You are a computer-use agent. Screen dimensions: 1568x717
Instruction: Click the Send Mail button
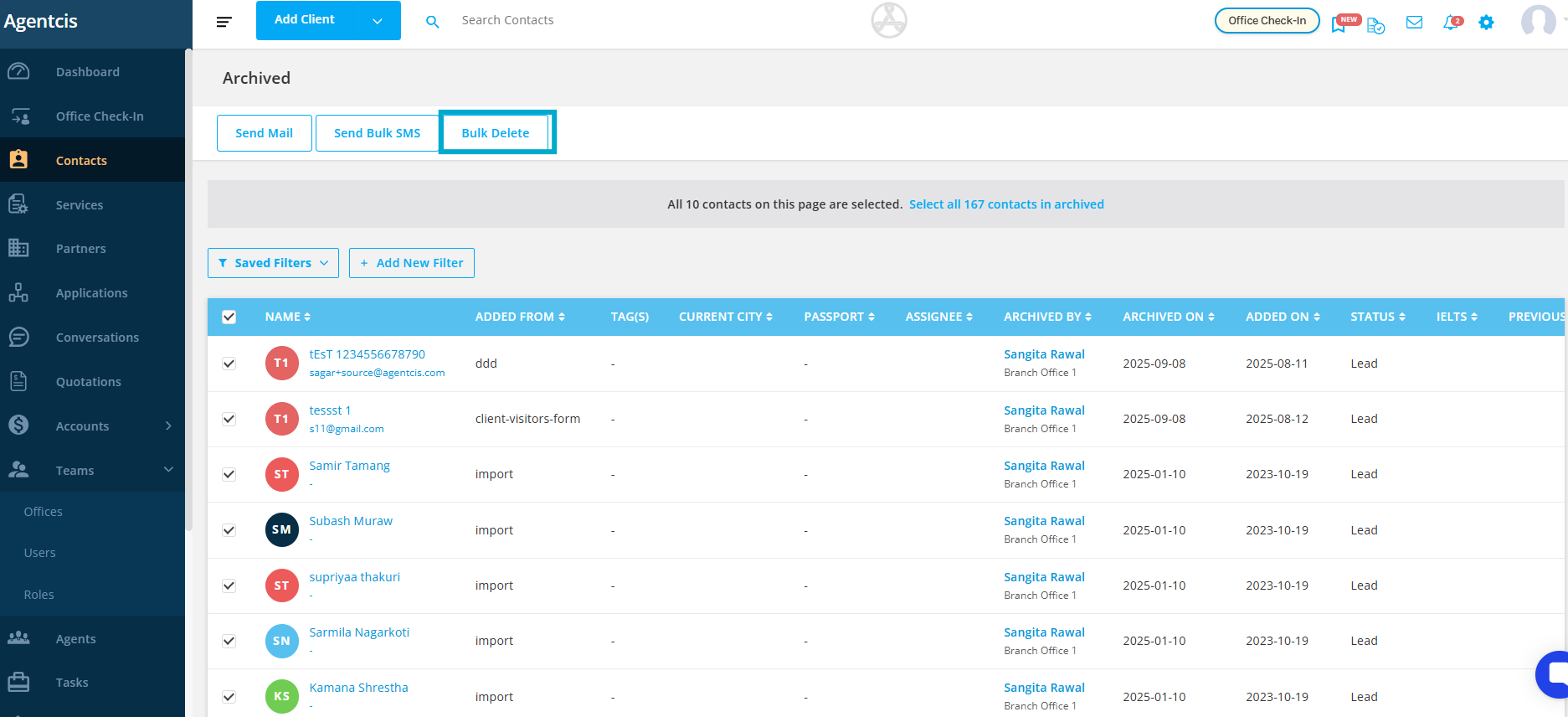pos(265,133)
